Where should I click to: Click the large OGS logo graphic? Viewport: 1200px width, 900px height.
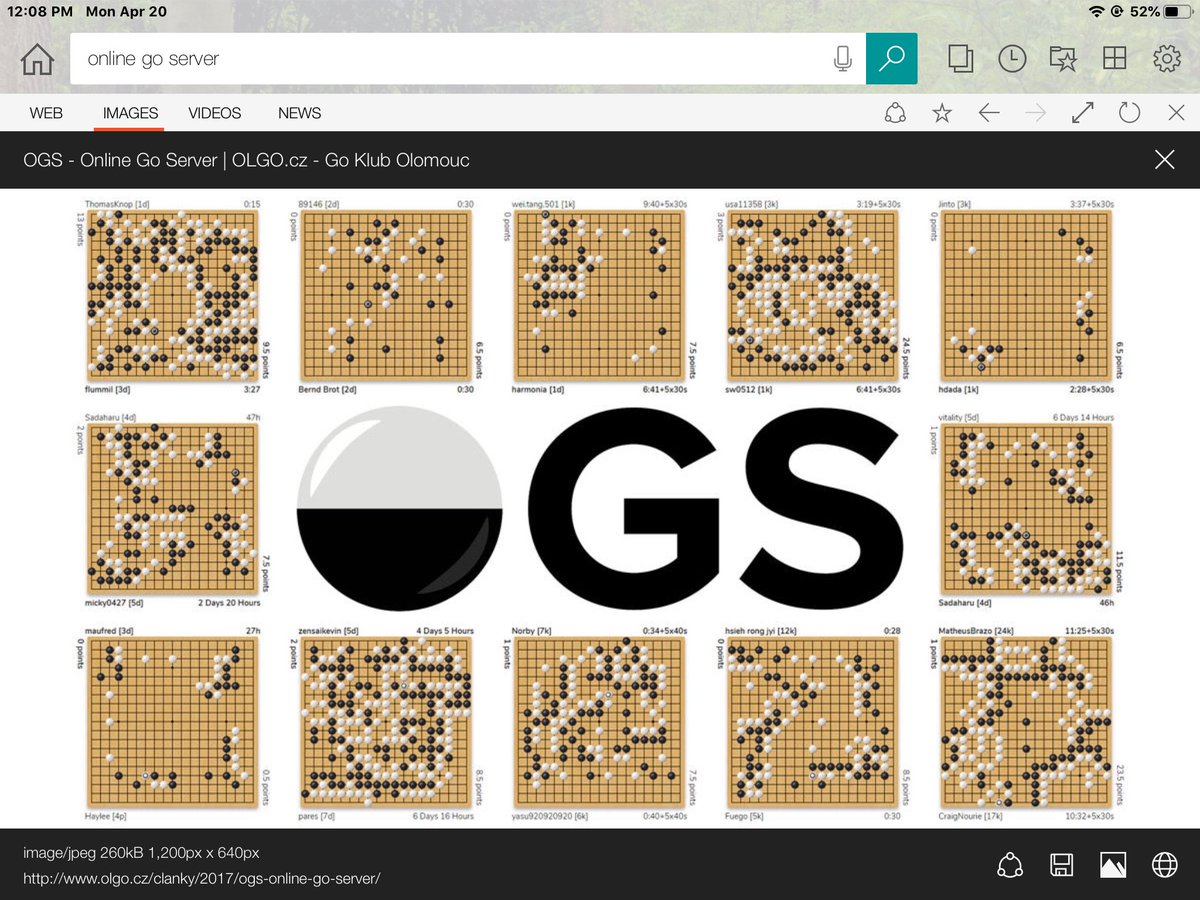click(x=600, y=510)
